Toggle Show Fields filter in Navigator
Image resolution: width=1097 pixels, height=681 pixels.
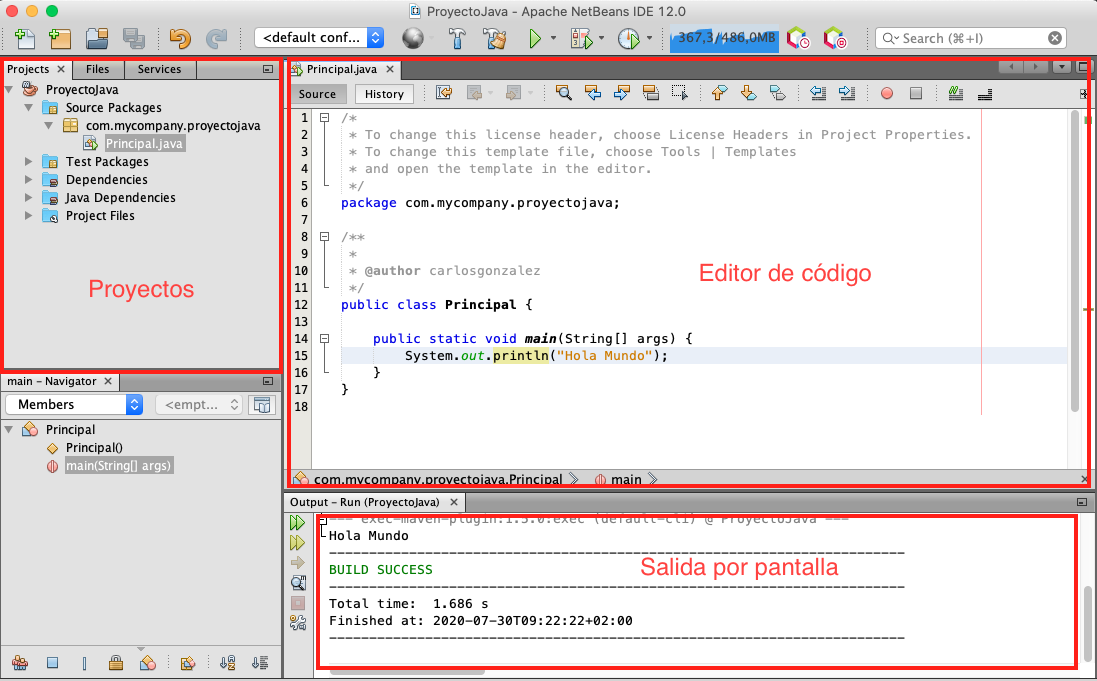tap(52, 663)
